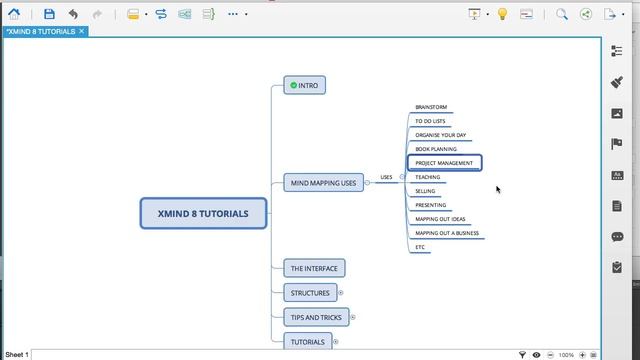Open the Task info side panel
The image size is (640, 360).
pyautogui.click(x=617, y=267)
